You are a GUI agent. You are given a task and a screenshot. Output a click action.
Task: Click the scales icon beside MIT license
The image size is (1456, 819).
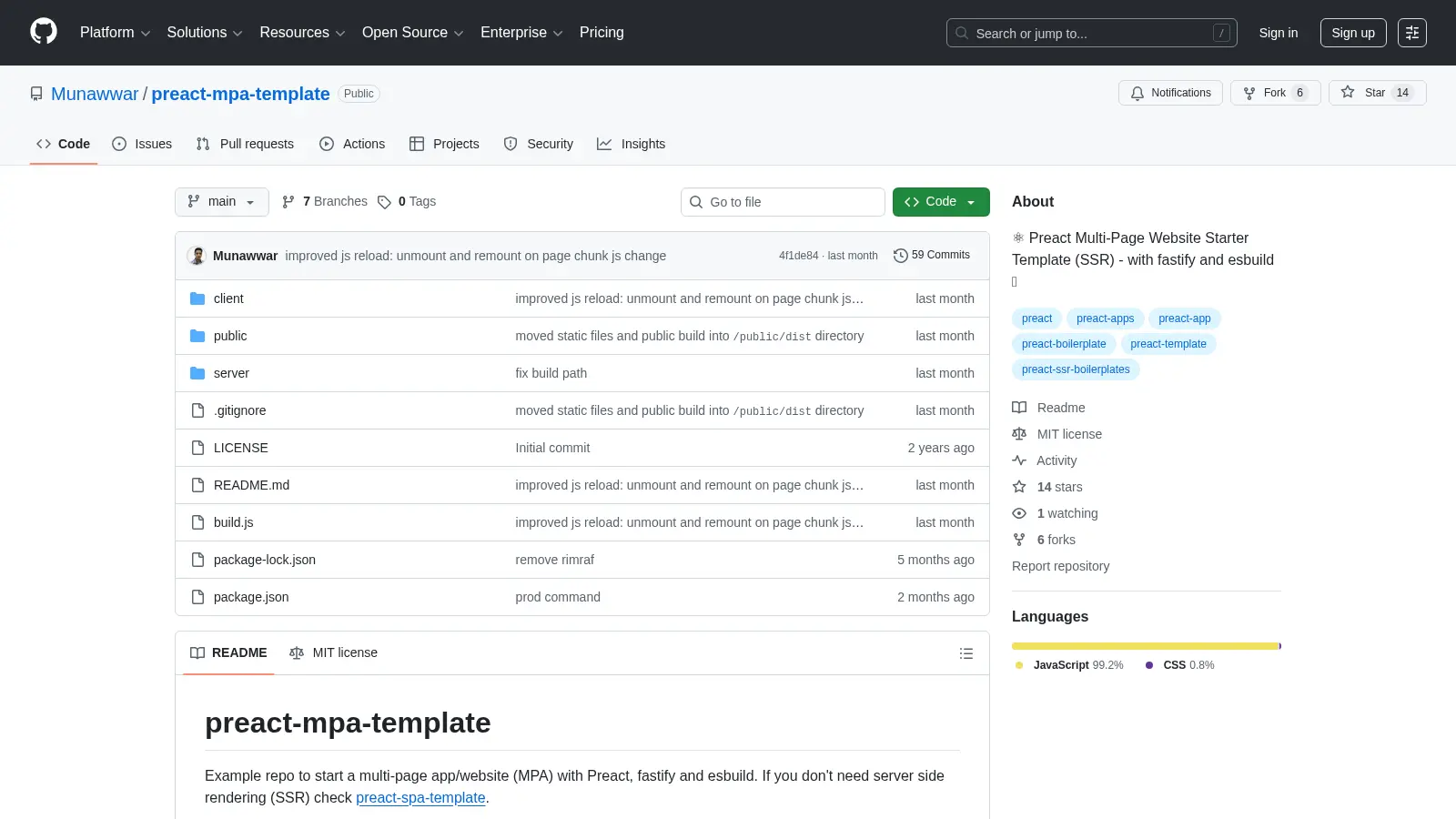(1019, 434)
